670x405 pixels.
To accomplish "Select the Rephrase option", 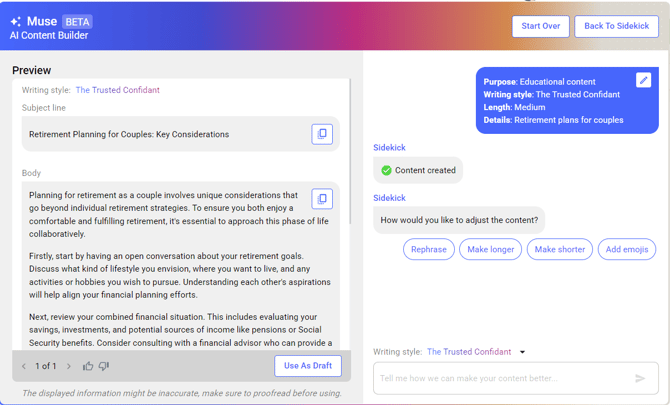I will pos(429,249).
